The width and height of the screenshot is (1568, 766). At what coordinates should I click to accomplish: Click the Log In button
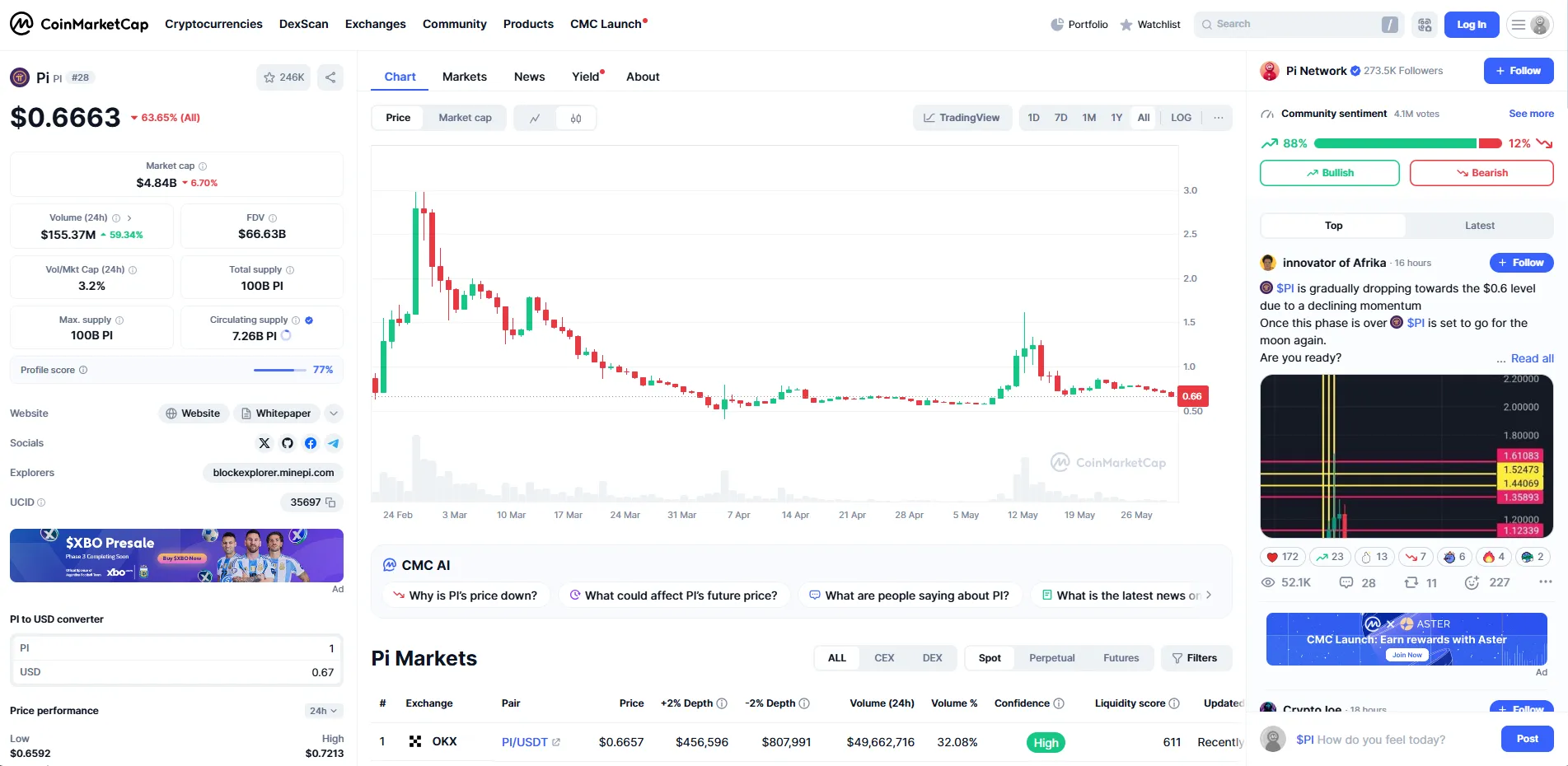tap(1472, 25)
